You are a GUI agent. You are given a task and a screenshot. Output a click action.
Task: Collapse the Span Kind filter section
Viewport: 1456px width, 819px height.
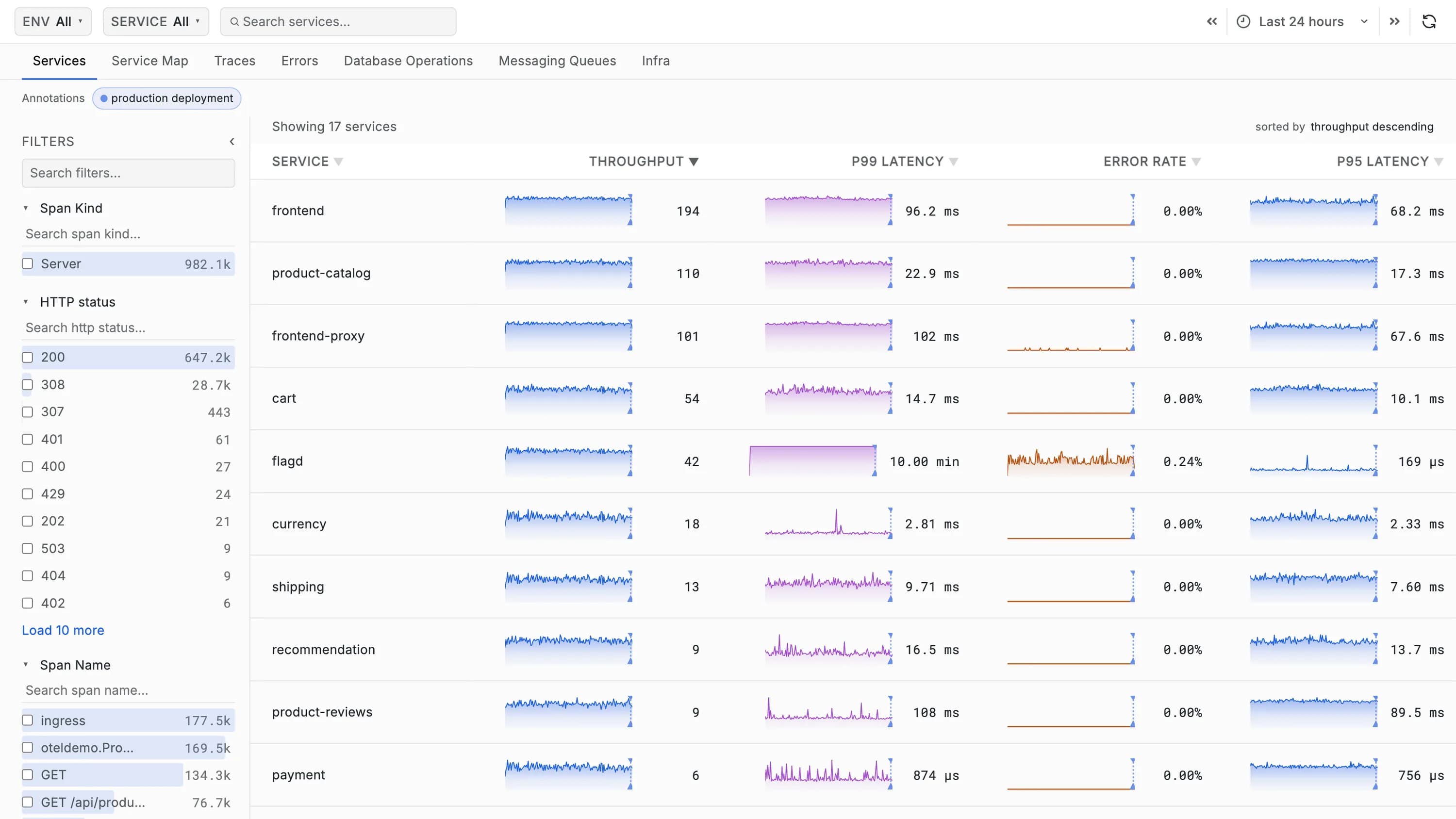tap(25, 208)
